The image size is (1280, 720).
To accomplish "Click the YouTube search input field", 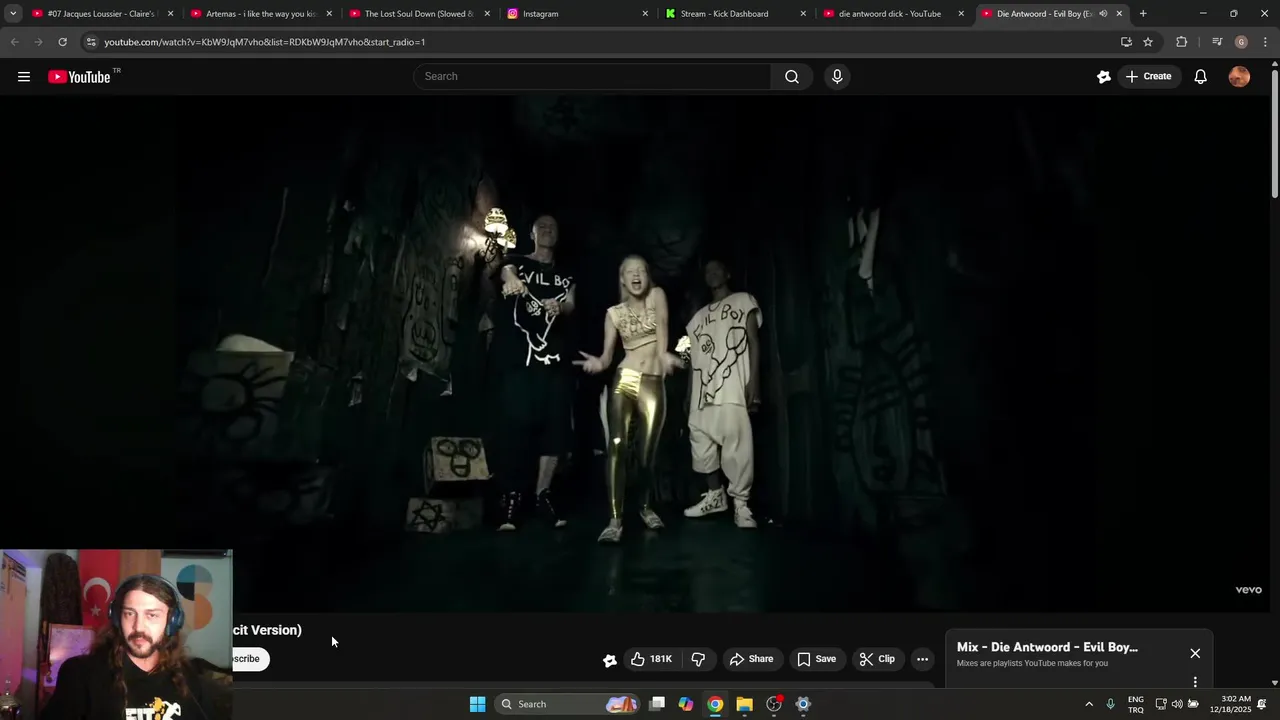I will 592,76.
